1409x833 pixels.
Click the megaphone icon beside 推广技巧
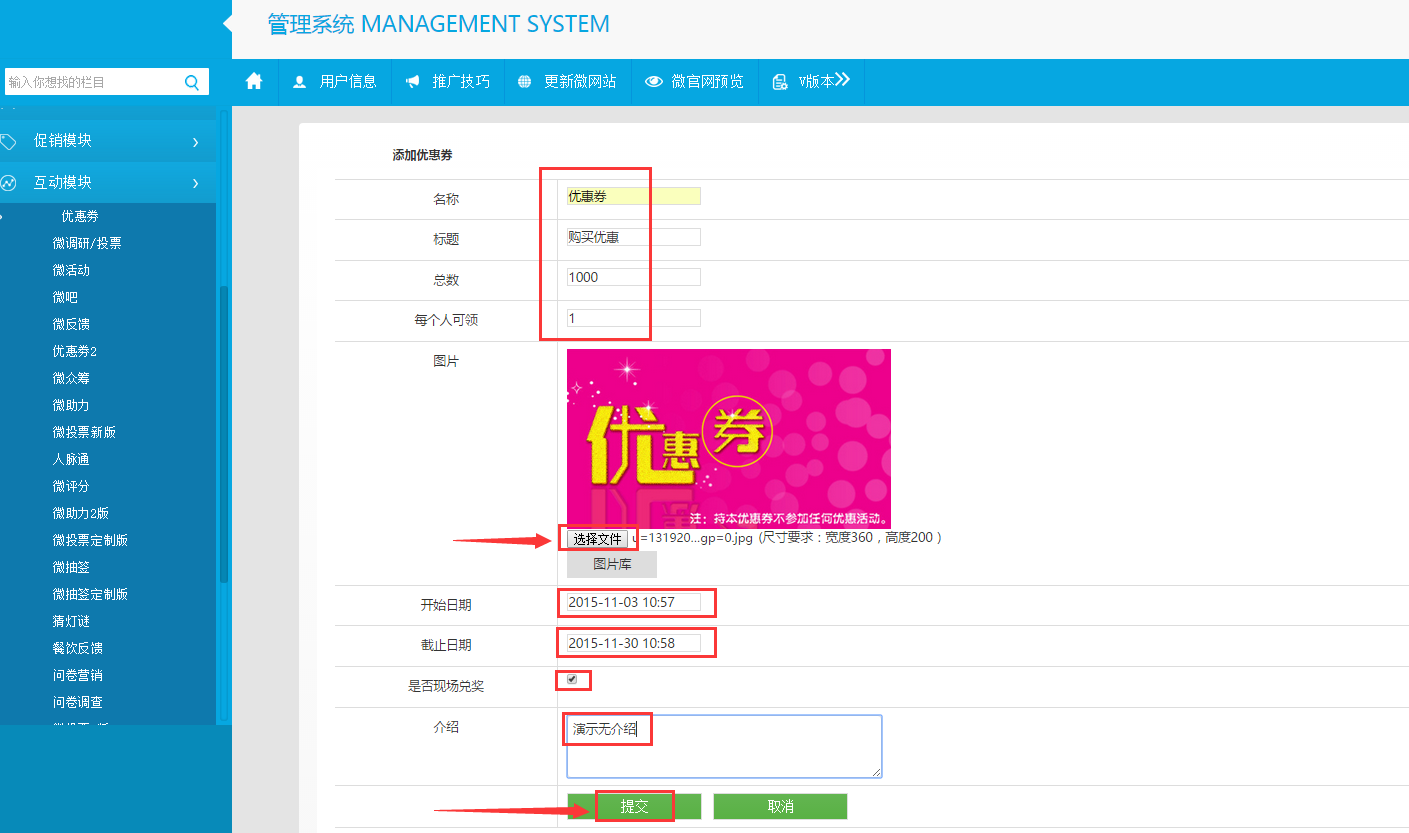[412, 82]
